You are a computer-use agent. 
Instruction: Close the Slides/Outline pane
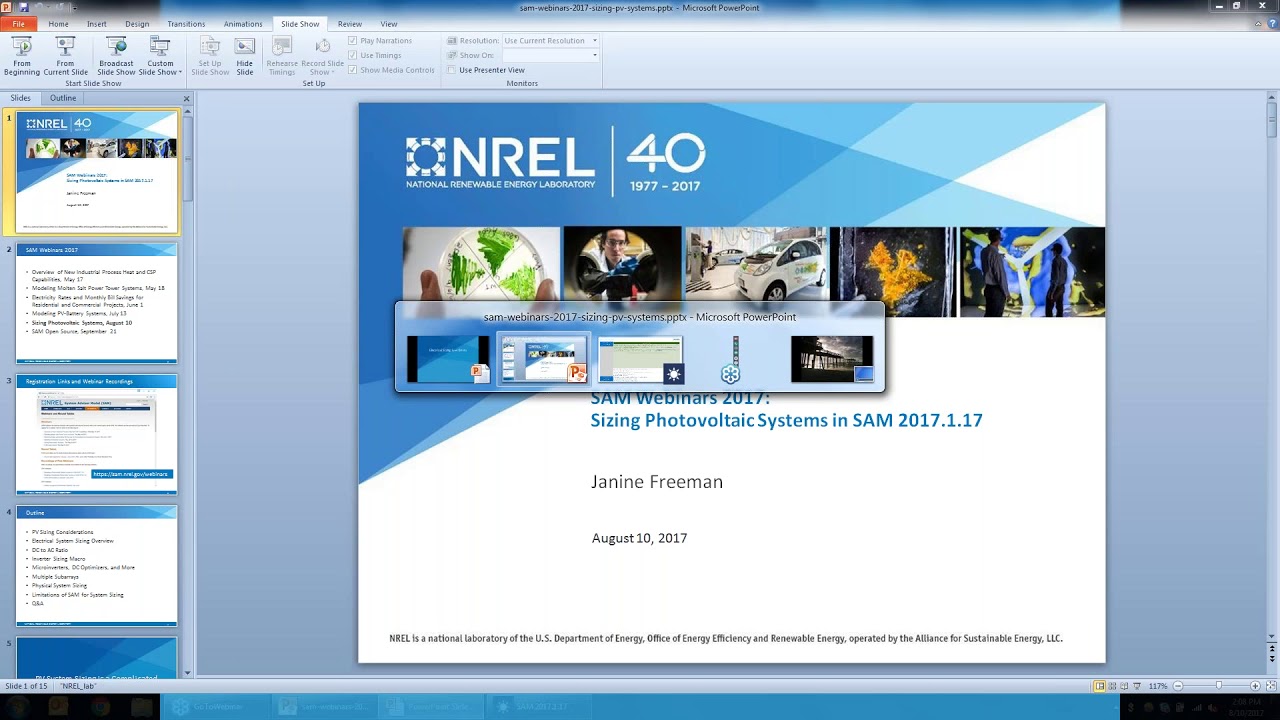(186, 98)
